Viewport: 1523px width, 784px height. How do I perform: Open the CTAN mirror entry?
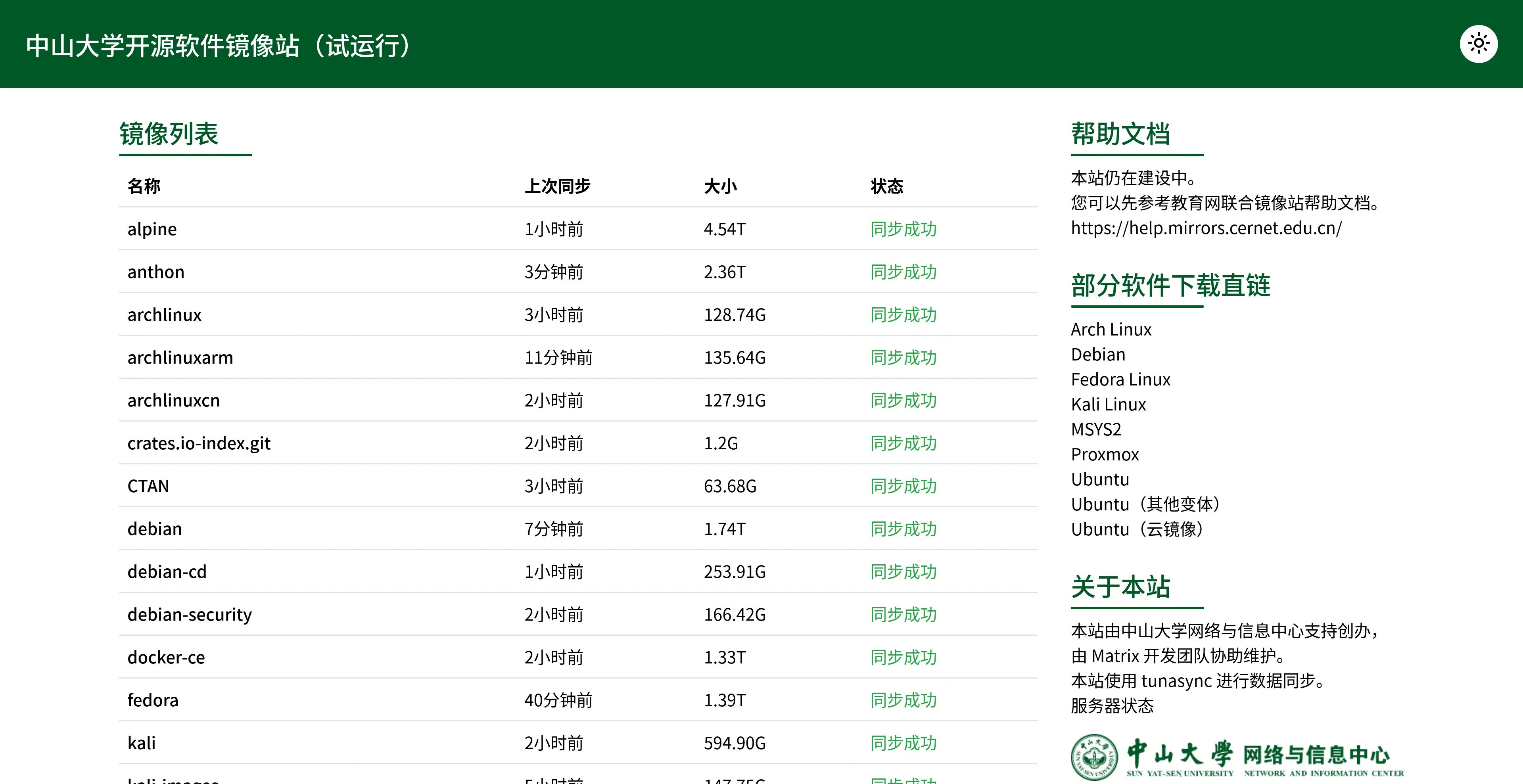click(148, 485)
